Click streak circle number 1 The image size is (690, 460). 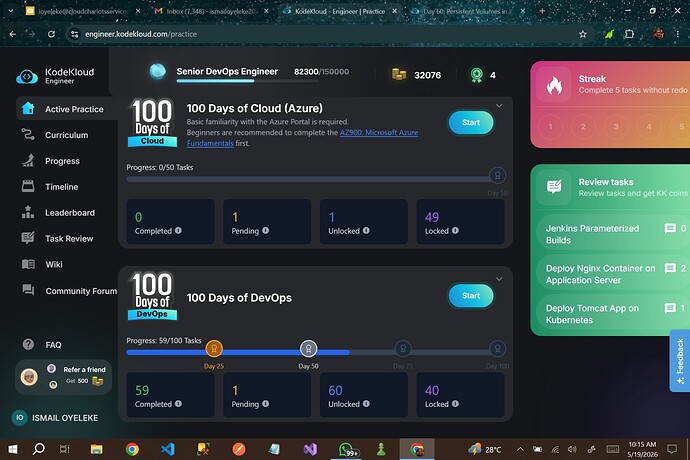pos(550,127)
